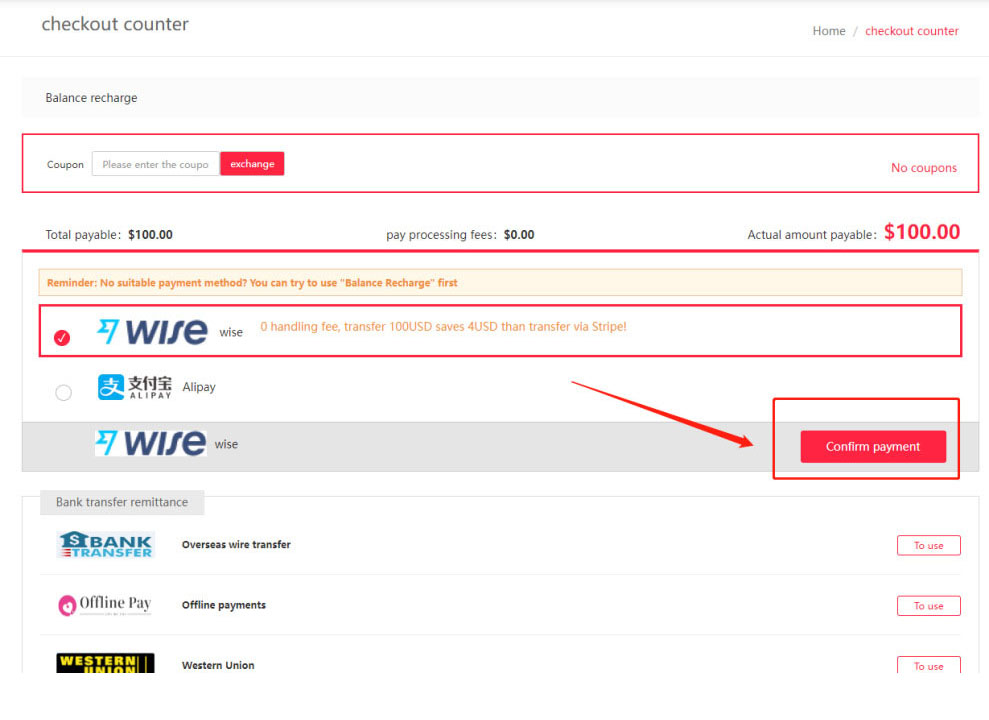Click the wise label in the gray bar
Viewport: 989px width, 720px height.
pos(226,444)
